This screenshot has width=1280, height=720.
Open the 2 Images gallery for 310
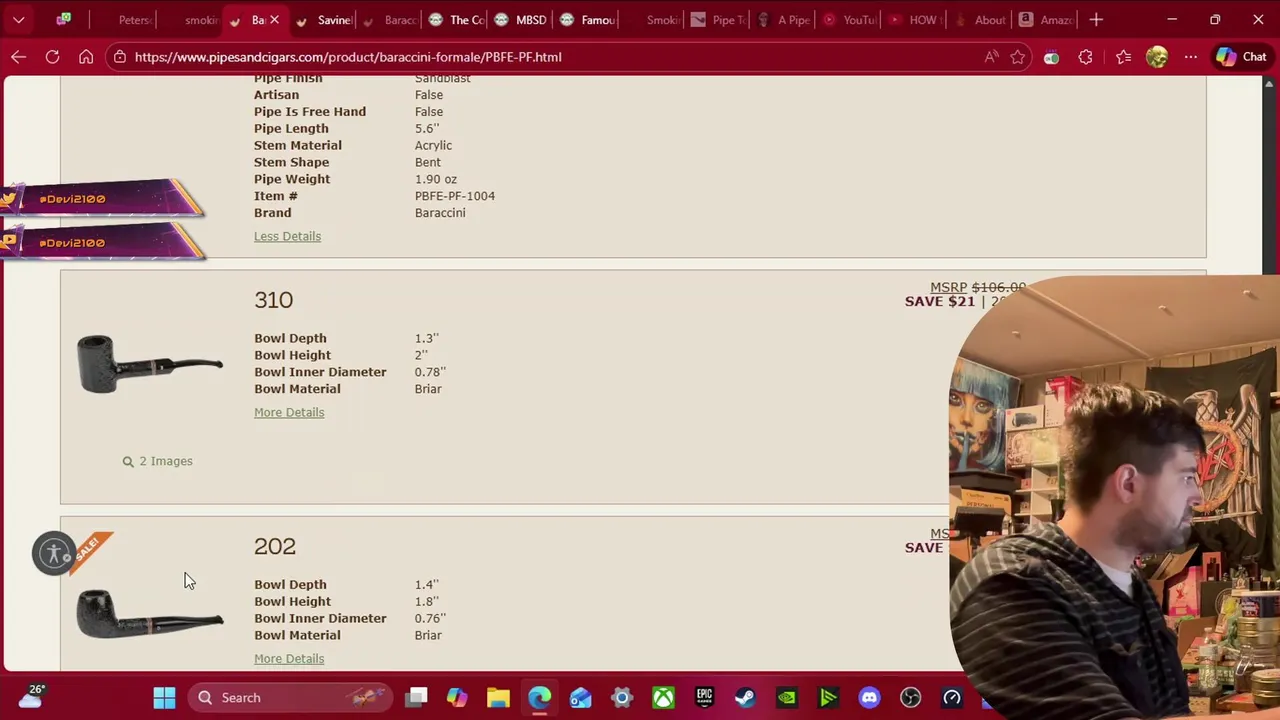[x=157, y=461]
